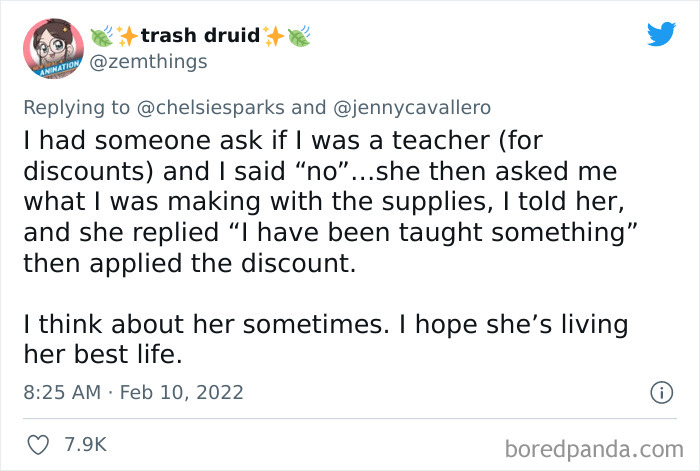
Task: Open the trash druid display name
Action: (200, 37)
